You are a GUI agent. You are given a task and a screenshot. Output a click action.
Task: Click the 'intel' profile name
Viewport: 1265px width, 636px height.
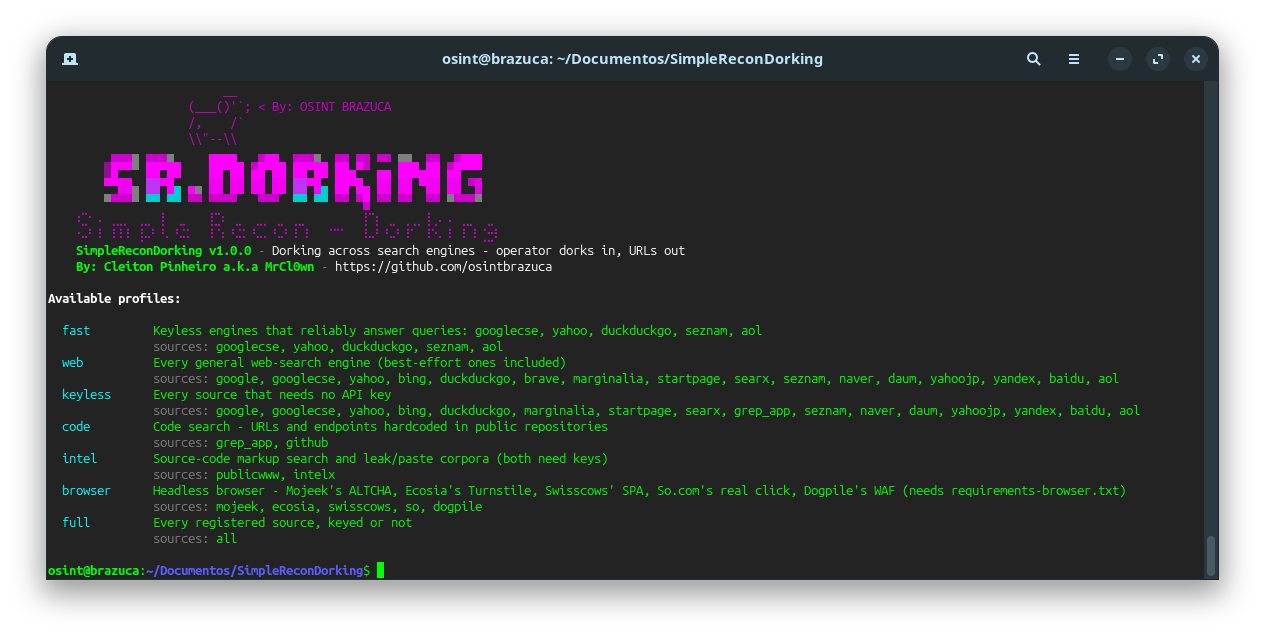80,459
